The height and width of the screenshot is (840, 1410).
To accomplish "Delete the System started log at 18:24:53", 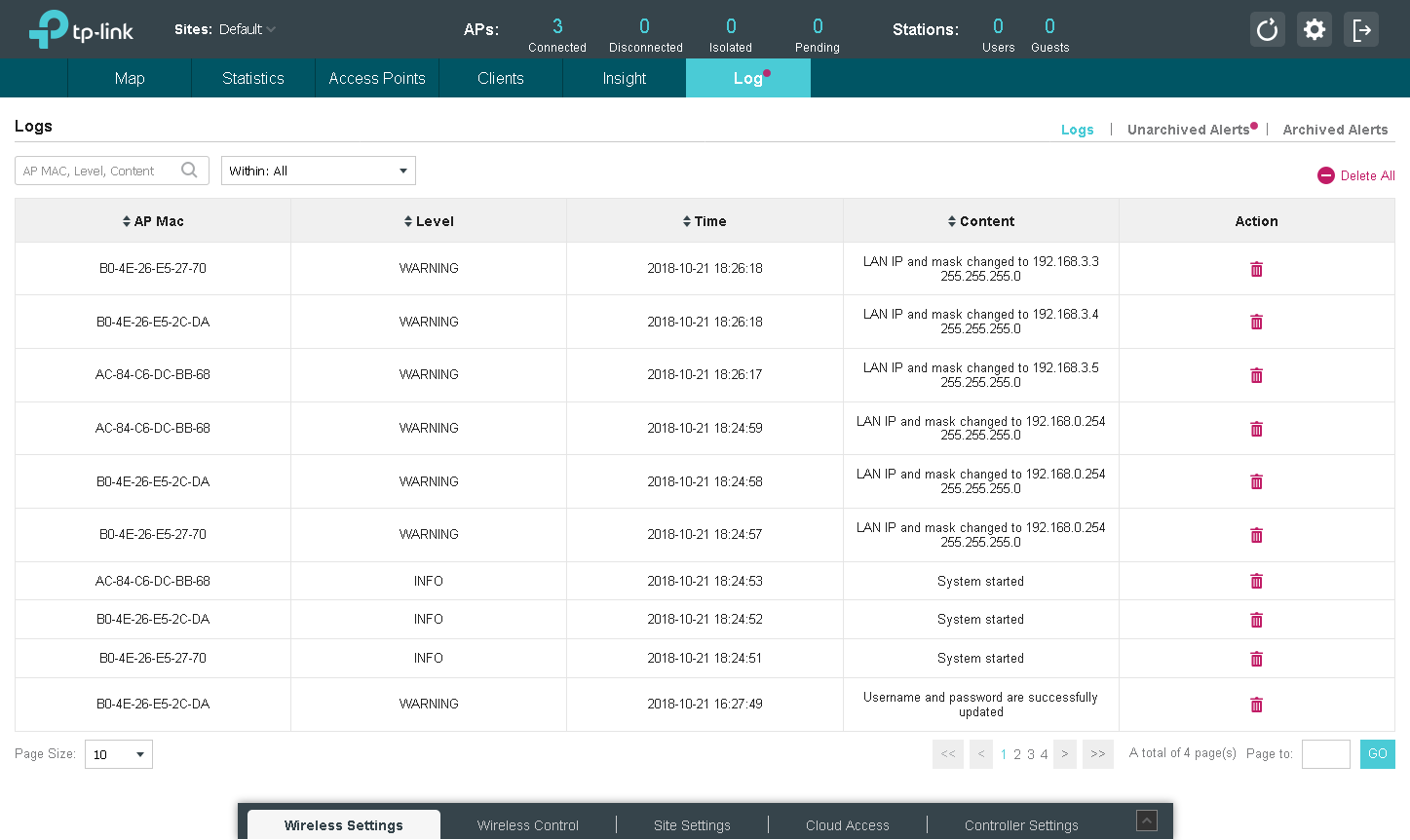I will click(x=1257, y=581).
